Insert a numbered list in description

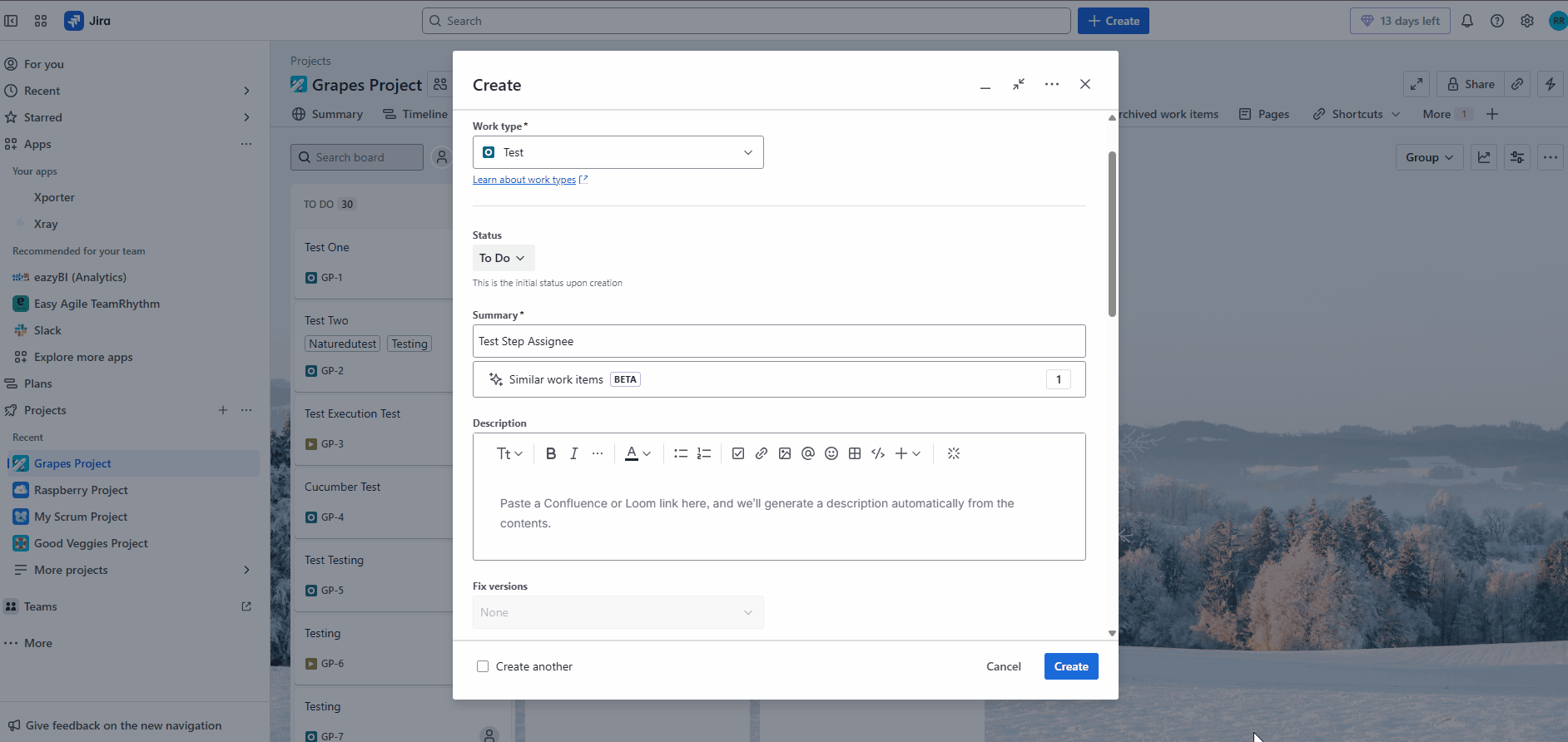[704, 453]
